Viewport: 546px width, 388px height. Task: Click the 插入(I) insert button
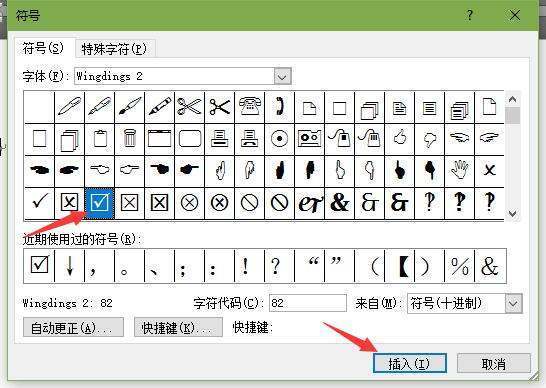(x=410, y=364)
